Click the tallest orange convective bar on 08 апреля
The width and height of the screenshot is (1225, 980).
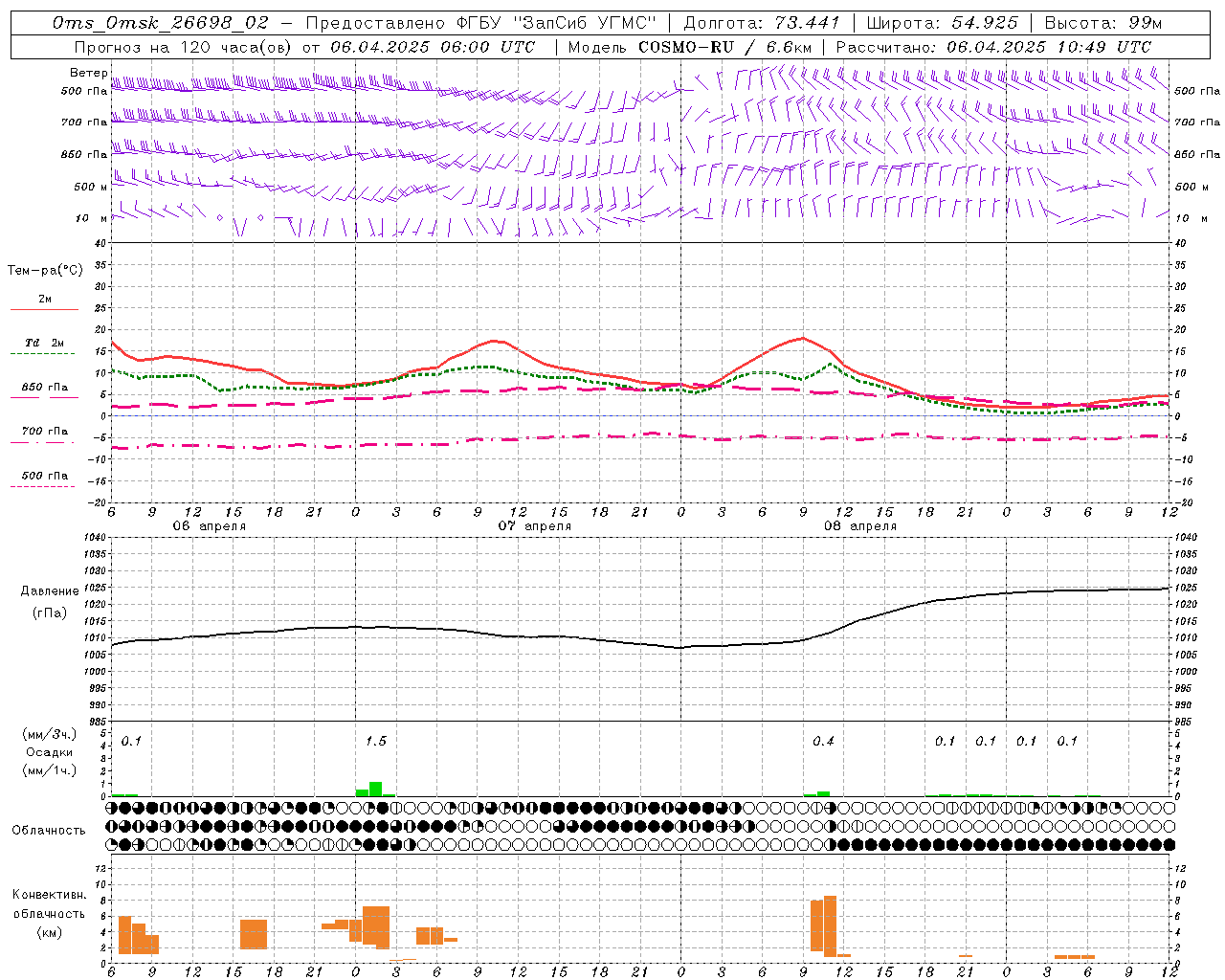pos(830,925)
